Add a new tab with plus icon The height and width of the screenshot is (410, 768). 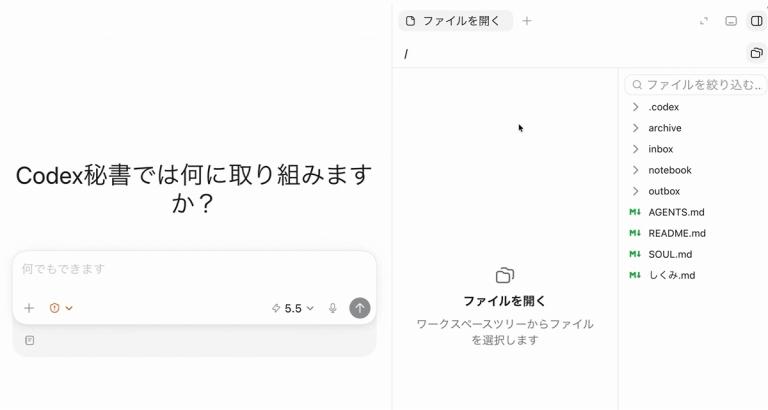point(527,21)
